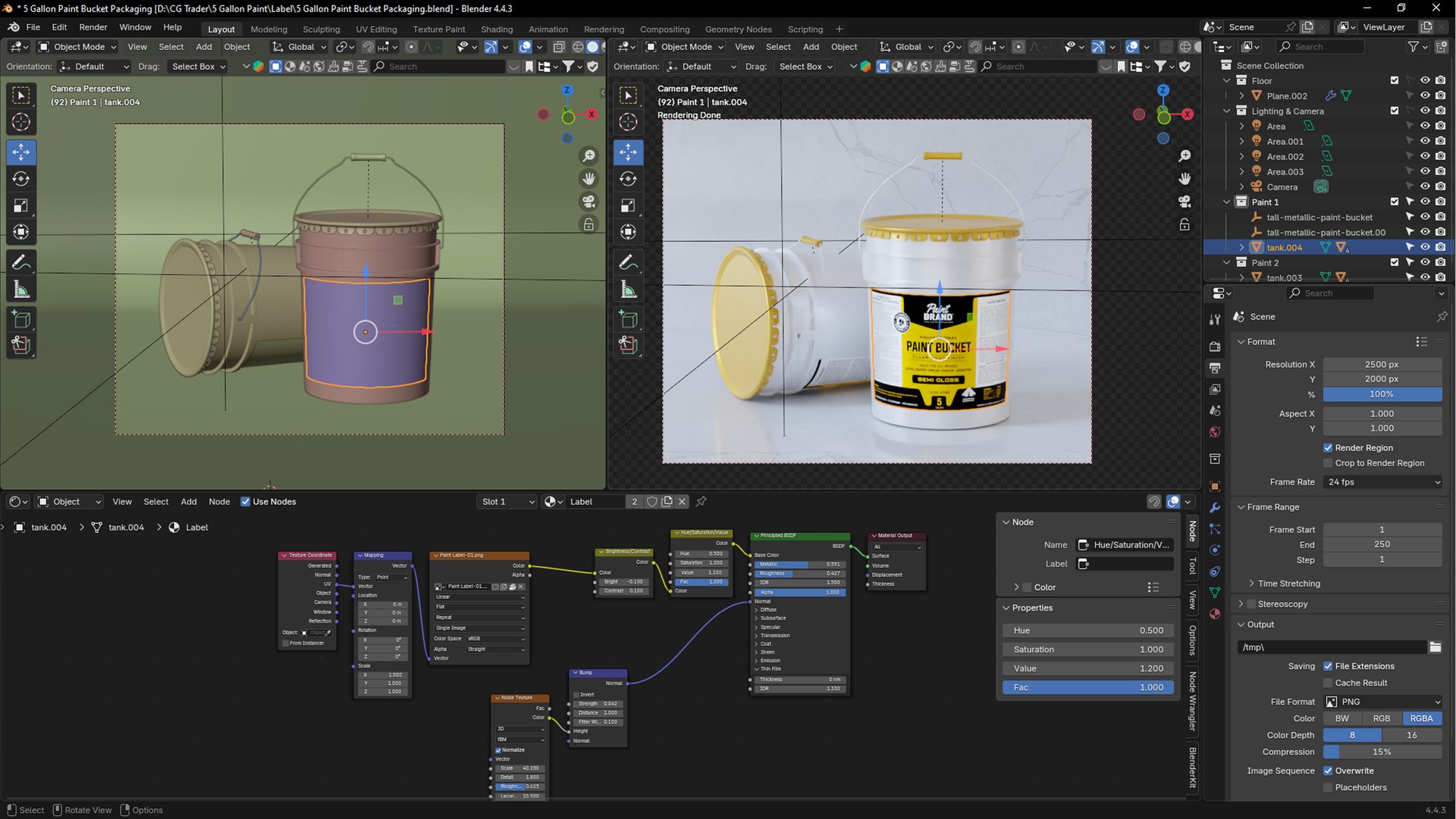1456x819 pixels.
Task: Hide the Camera object in outliner
Action: [x=1425, y=187]
